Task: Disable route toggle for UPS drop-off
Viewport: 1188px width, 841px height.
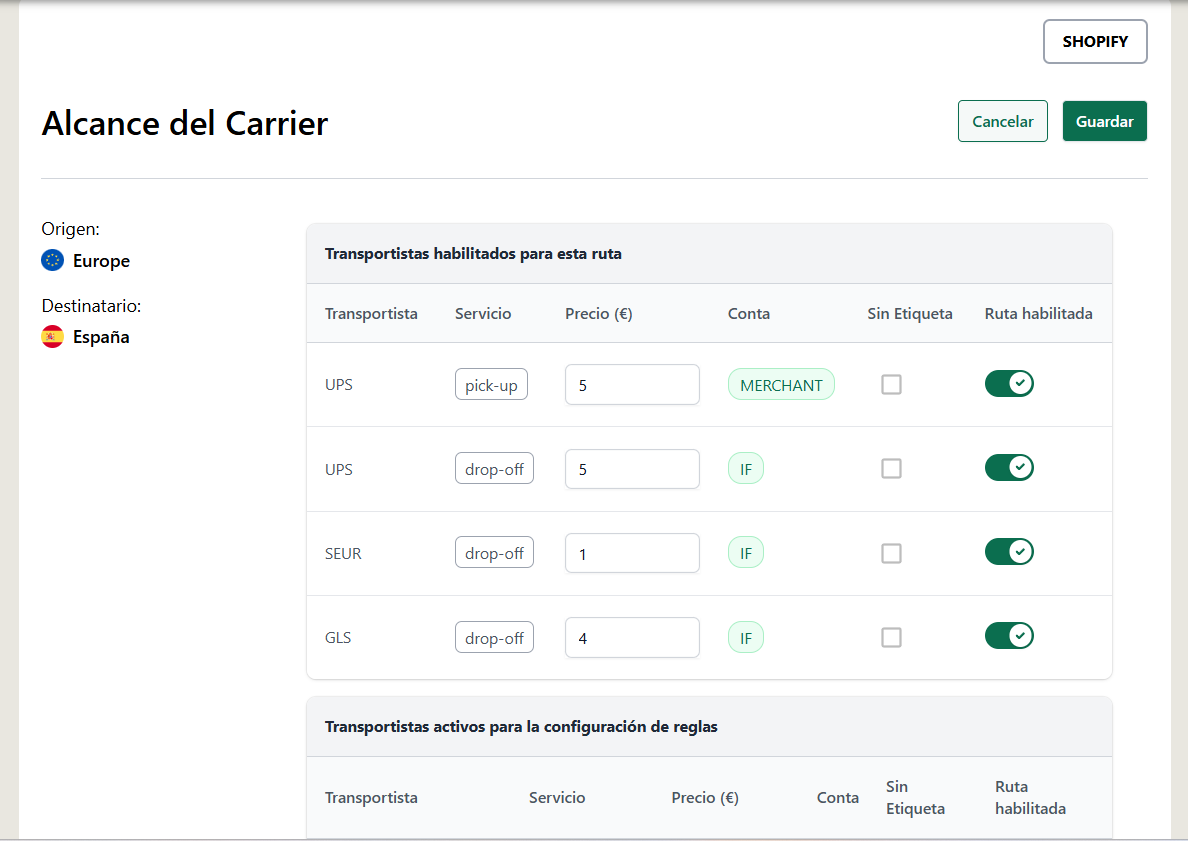Action: pyautogui.click(x=1009, y=467)
